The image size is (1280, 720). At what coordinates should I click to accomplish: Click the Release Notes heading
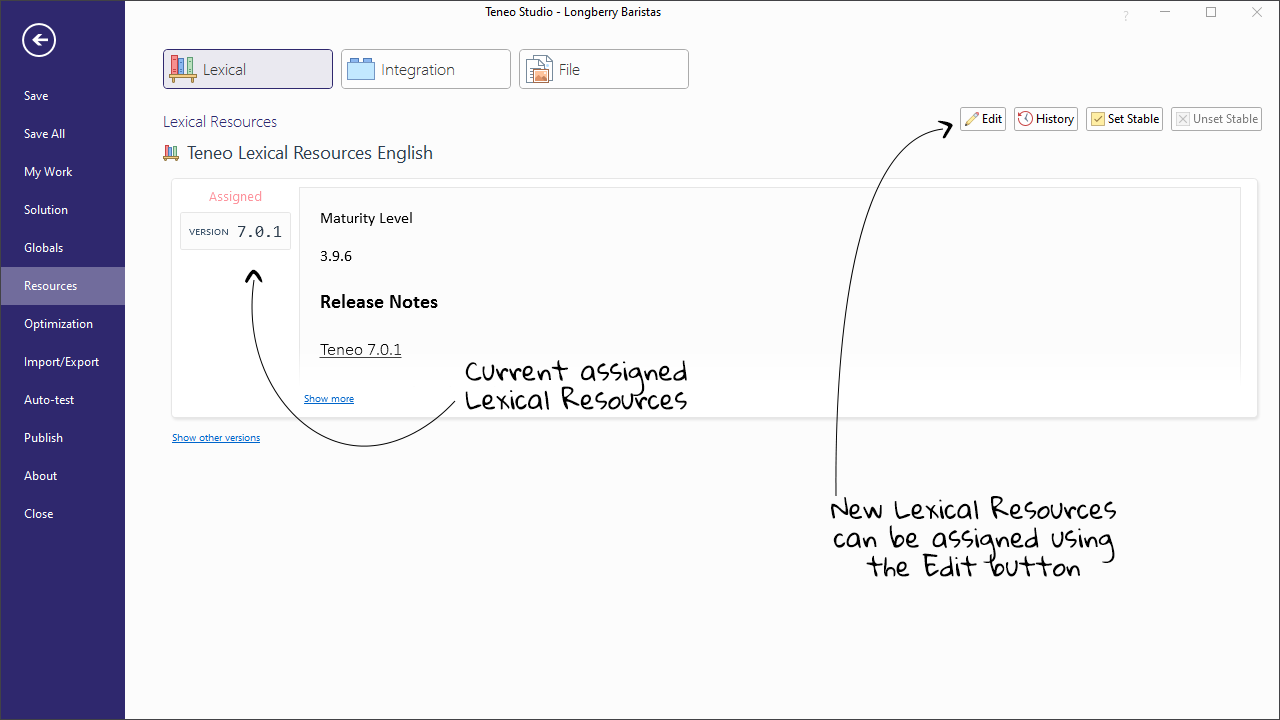[379, 302]
